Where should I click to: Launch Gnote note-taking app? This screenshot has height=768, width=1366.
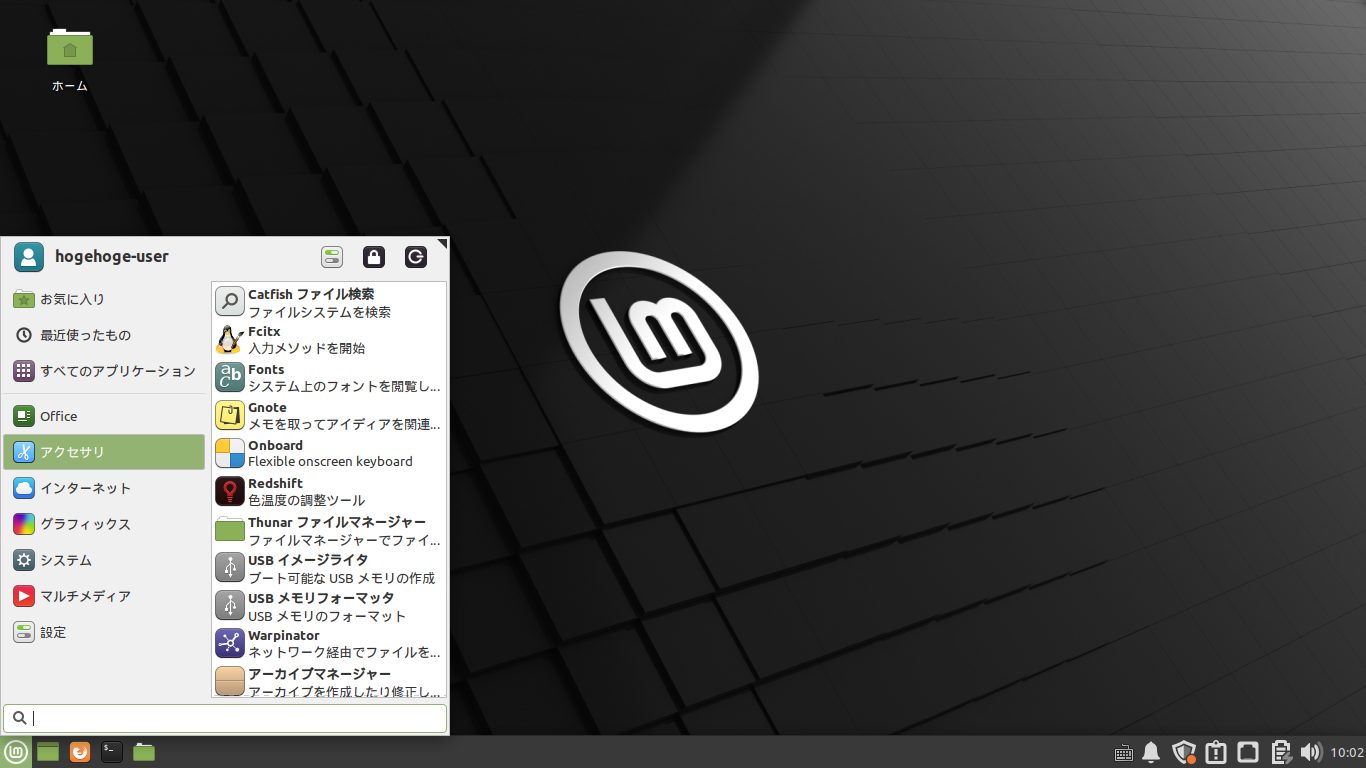click(329, 416)
